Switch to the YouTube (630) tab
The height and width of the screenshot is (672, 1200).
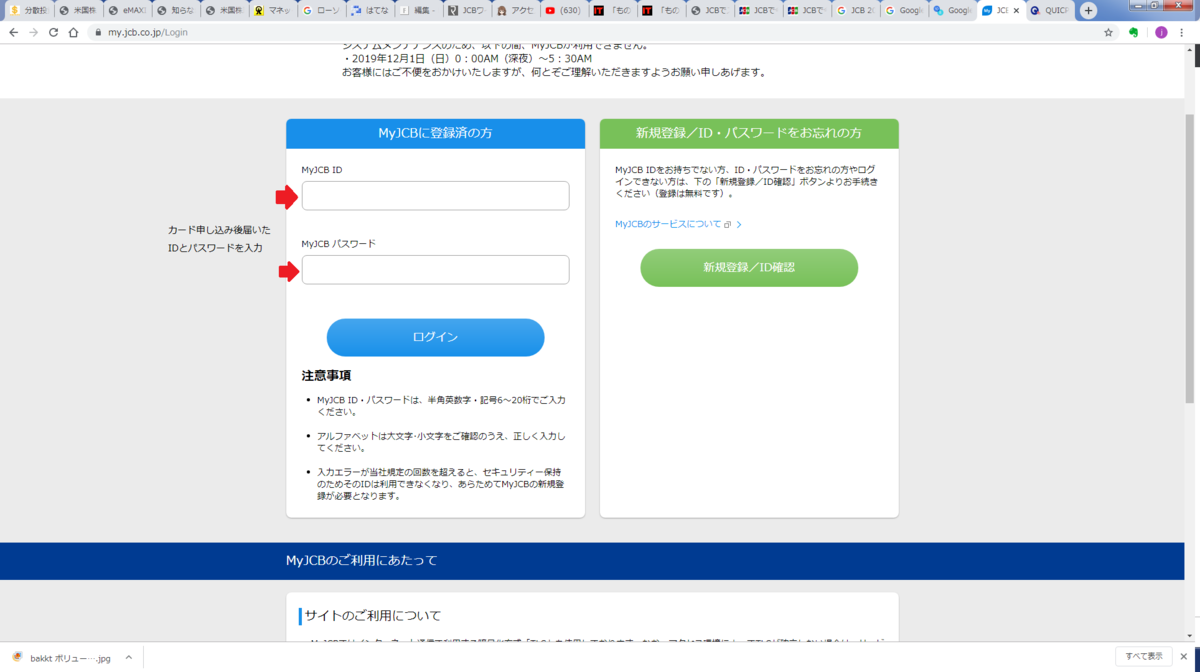[564, 11]
